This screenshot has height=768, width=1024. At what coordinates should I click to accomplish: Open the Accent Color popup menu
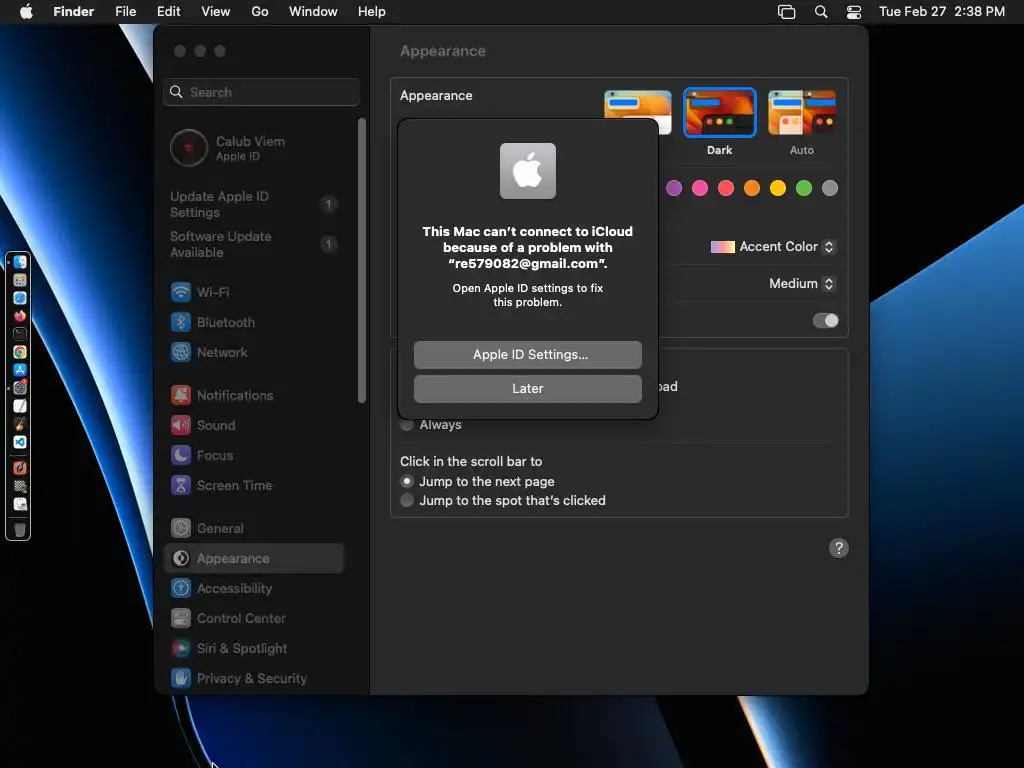773,247
